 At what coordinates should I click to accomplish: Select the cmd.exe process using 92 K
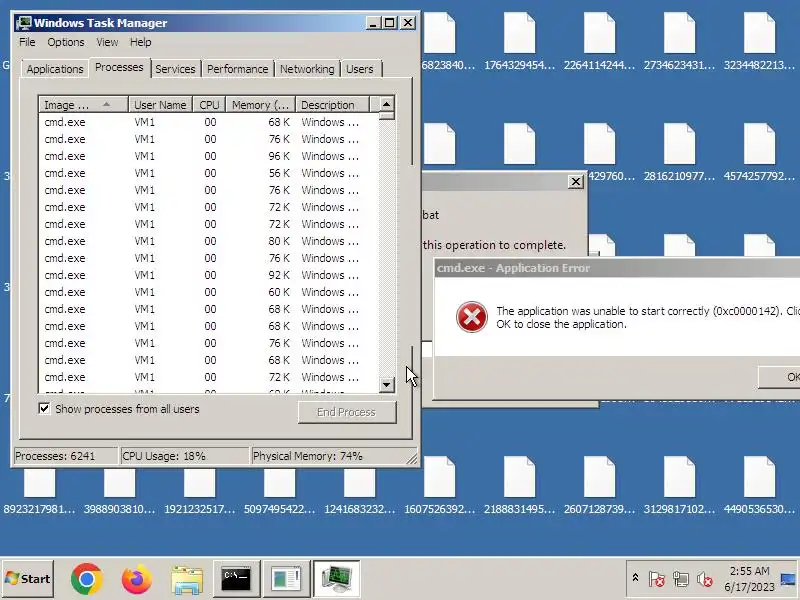coord(208,275)
